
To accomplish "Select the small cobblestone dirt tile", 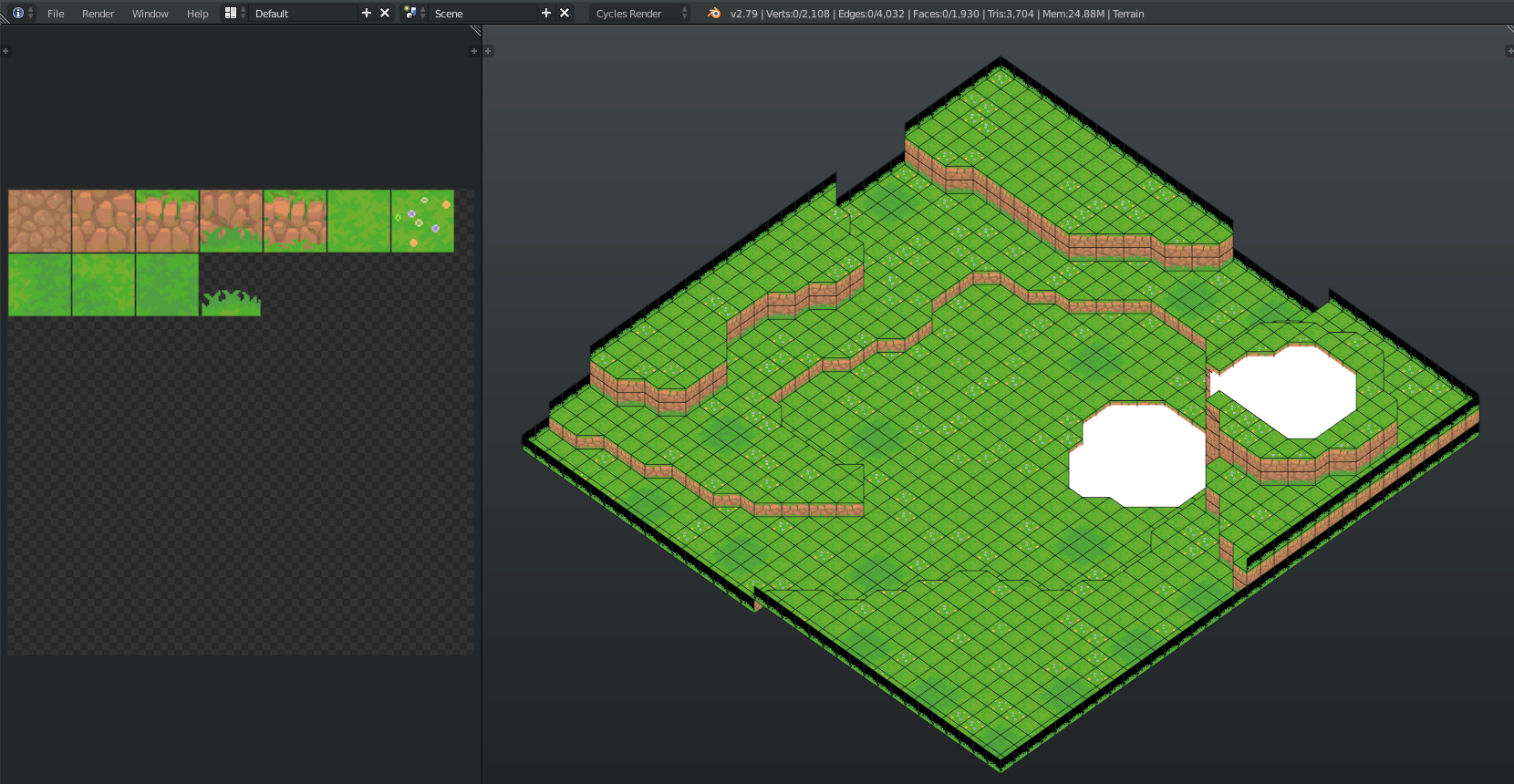I will (x=40, y=222).
